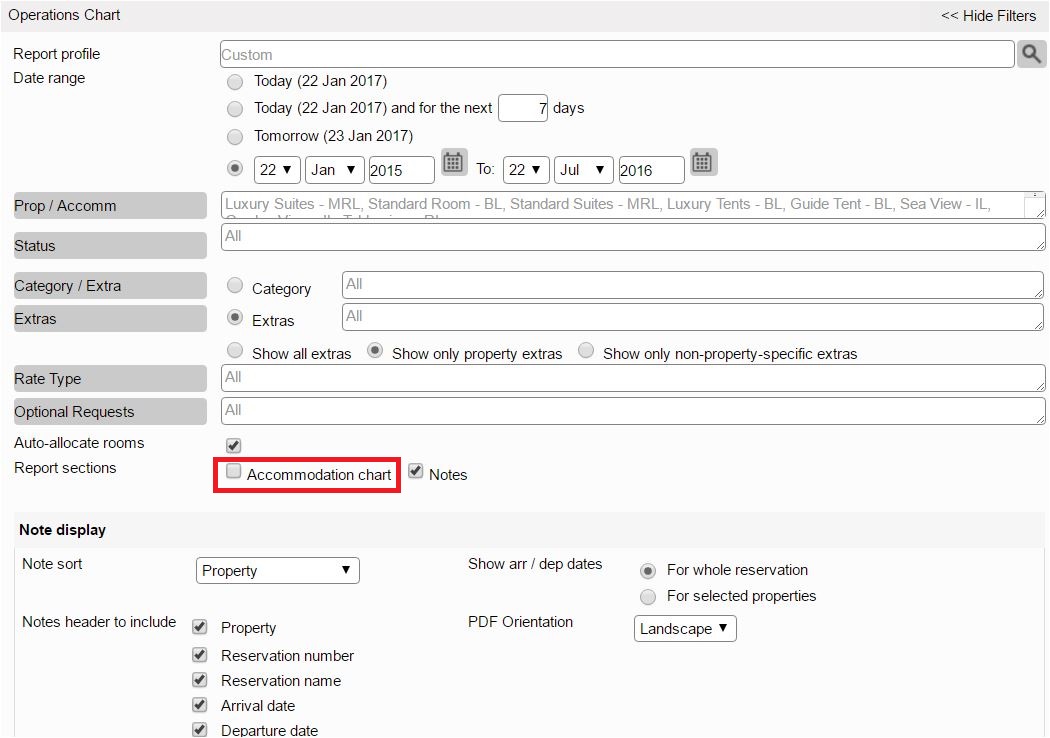Open the end date calendar picker icon

pyautogui.click(x=702, y=162)
